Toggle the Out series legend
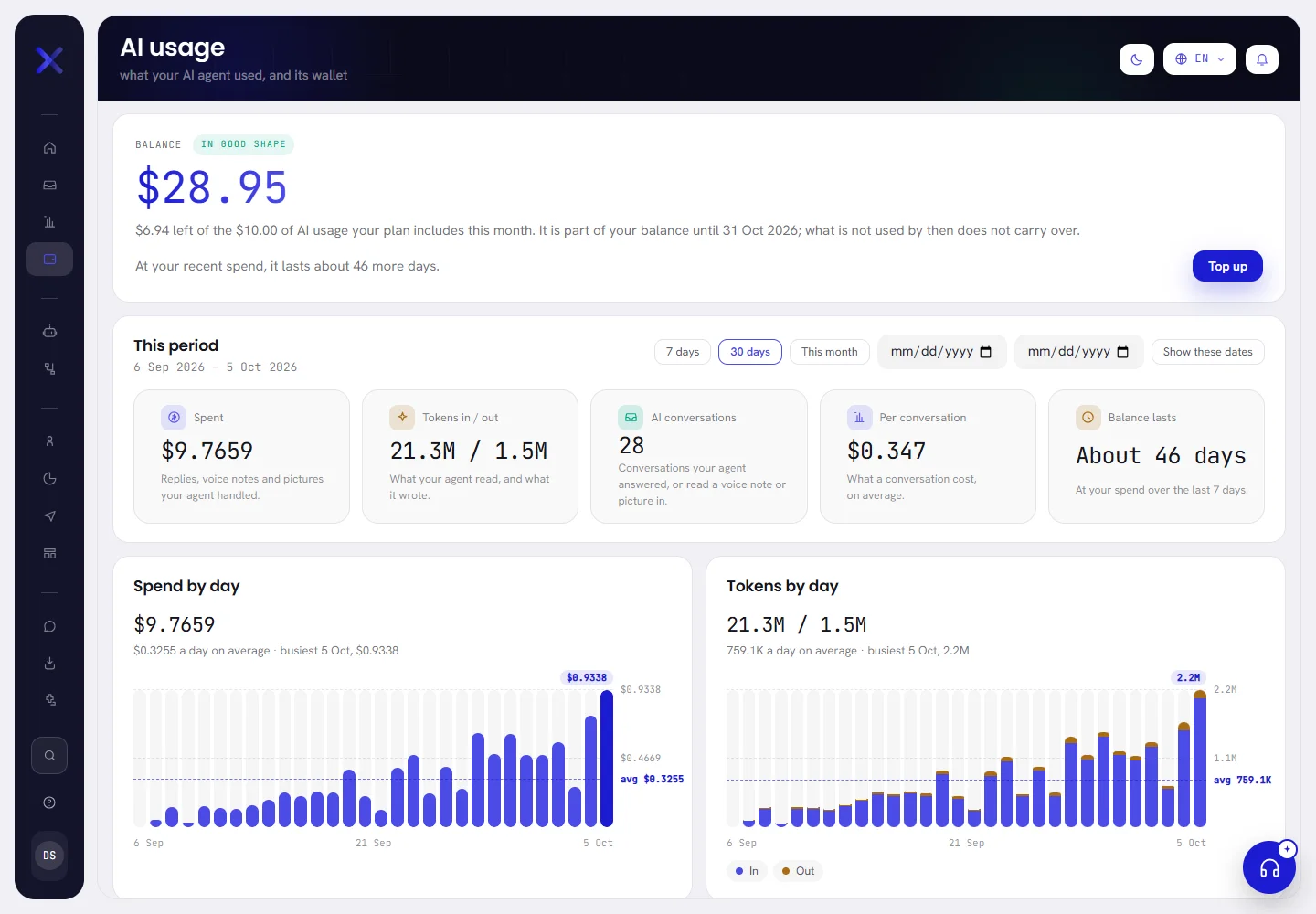1316x914 pixels. [x=798, y=871]
